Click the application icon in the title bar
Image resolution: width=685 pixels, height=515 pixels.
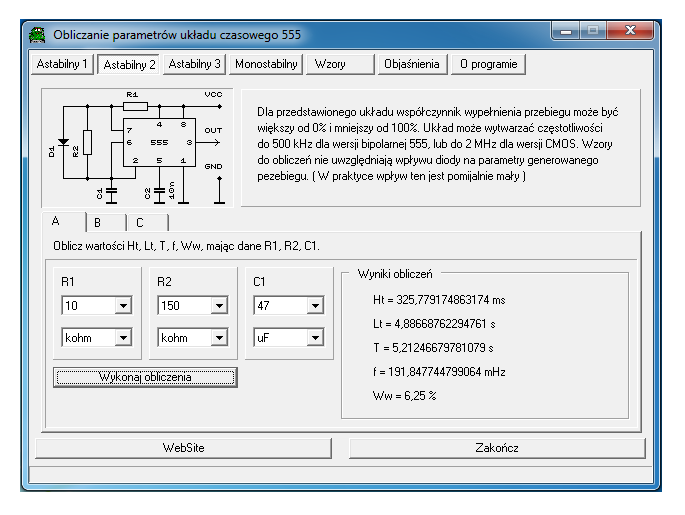click(x=37, y=35)
